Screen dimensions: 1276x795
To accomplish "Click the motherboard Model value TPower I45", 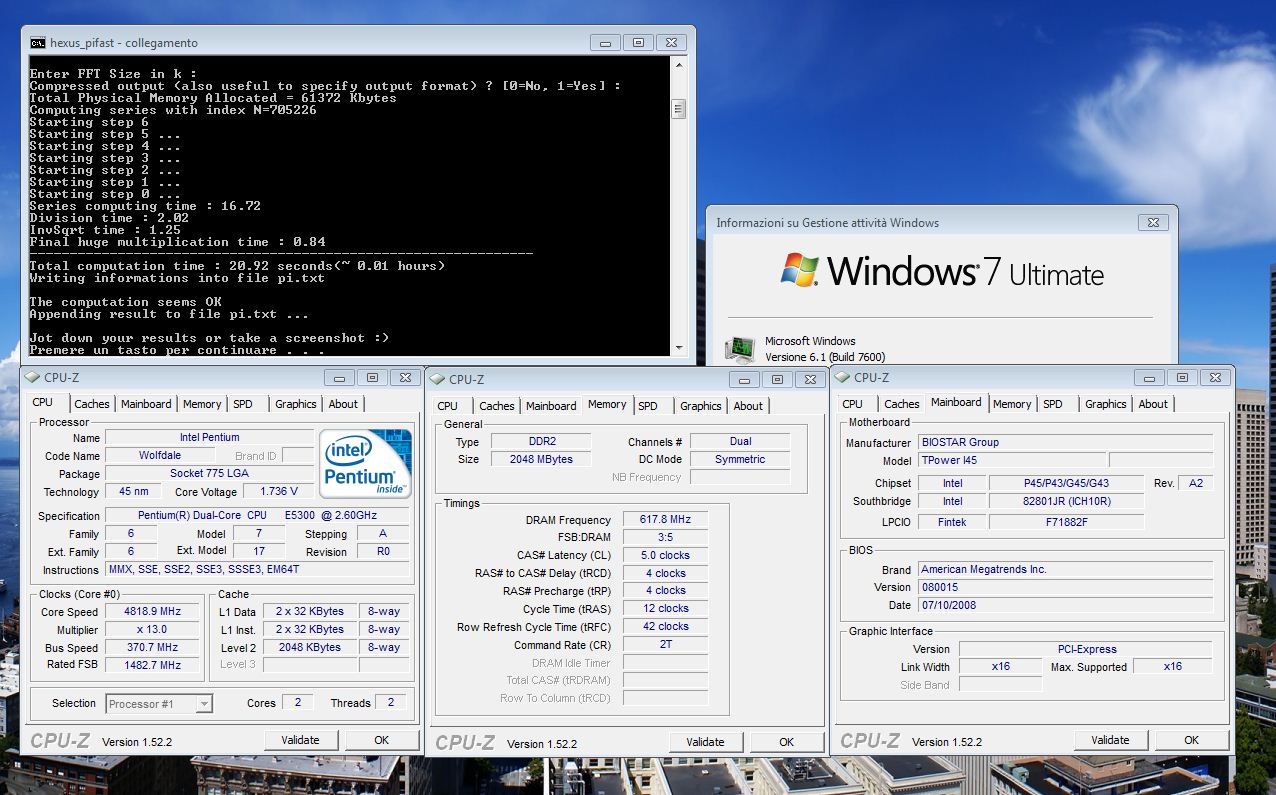I will (1012, 461).
